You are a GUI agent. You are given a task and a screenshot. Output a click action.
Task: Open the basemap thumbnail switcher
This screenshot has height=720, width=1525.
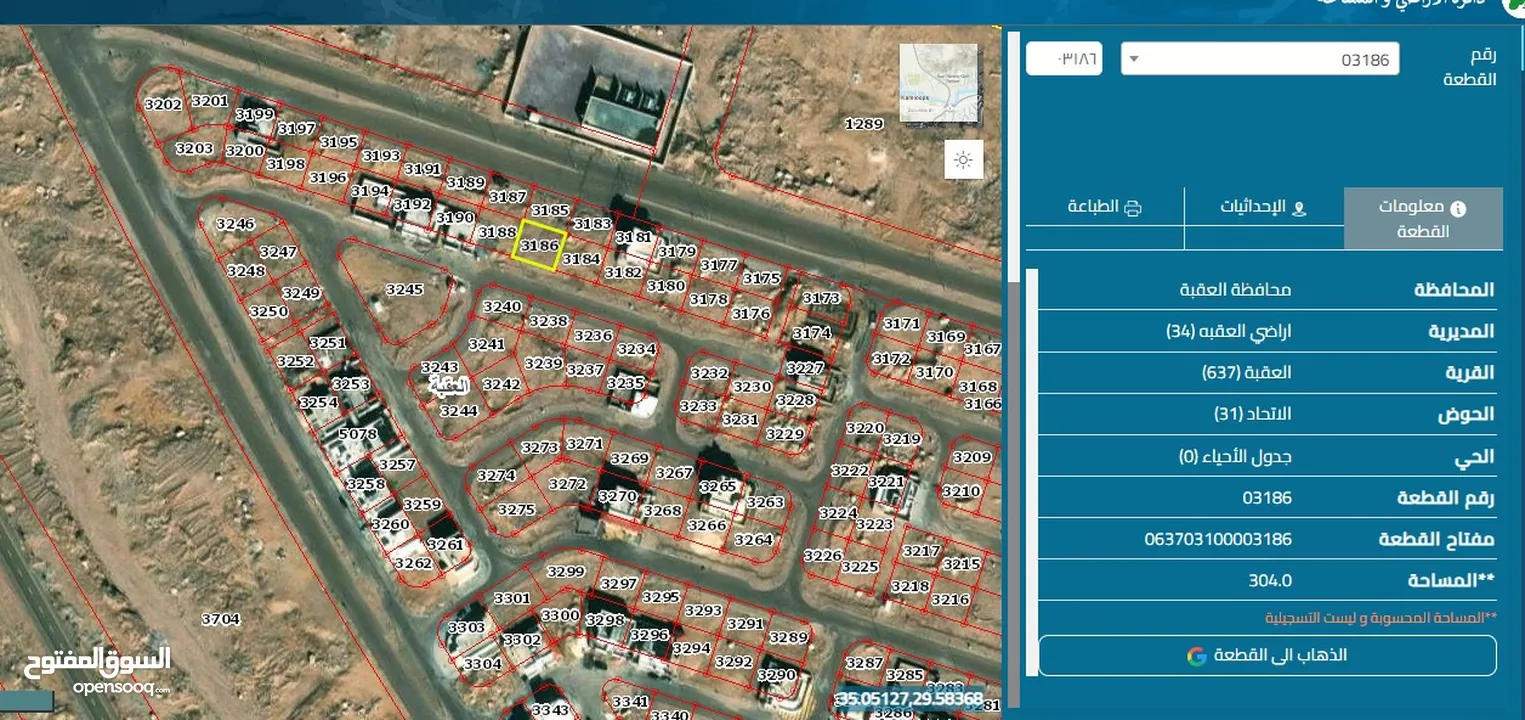(938, 83)
